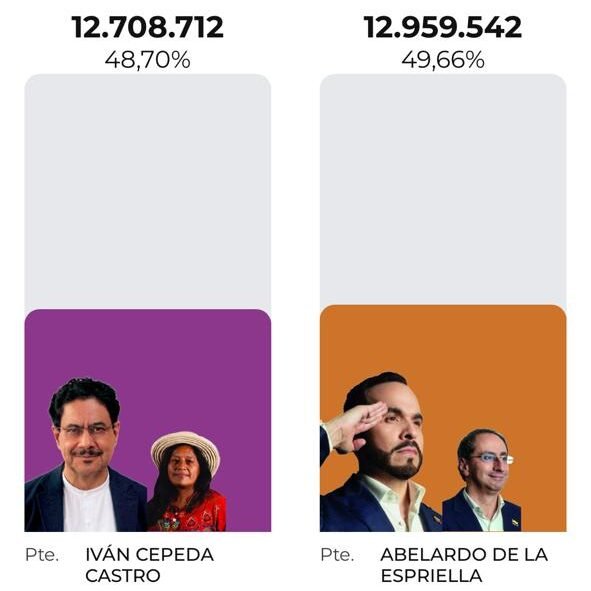Open the woman in white hat photo
The height and width of the screenshot is (591, 591).
(x=186, y=482)
